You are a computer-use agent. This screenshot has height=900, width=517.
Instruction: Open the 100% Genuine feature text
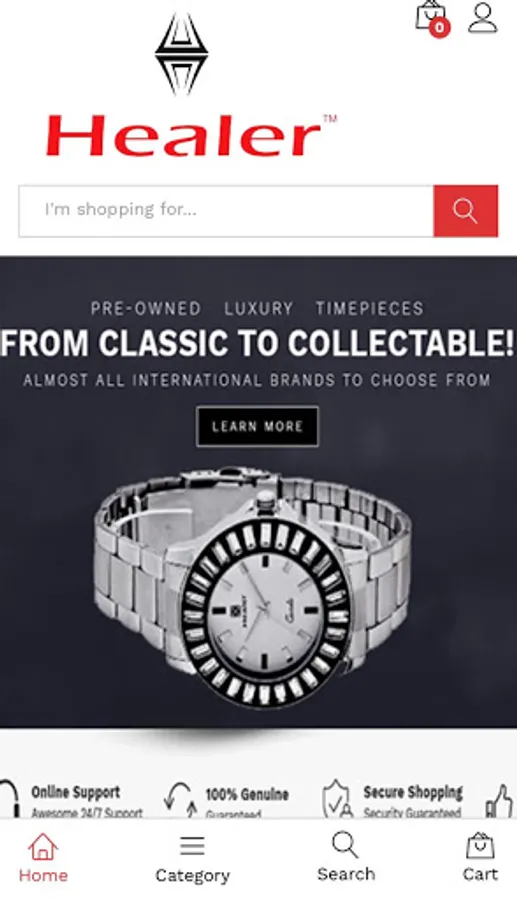[247, 802]
